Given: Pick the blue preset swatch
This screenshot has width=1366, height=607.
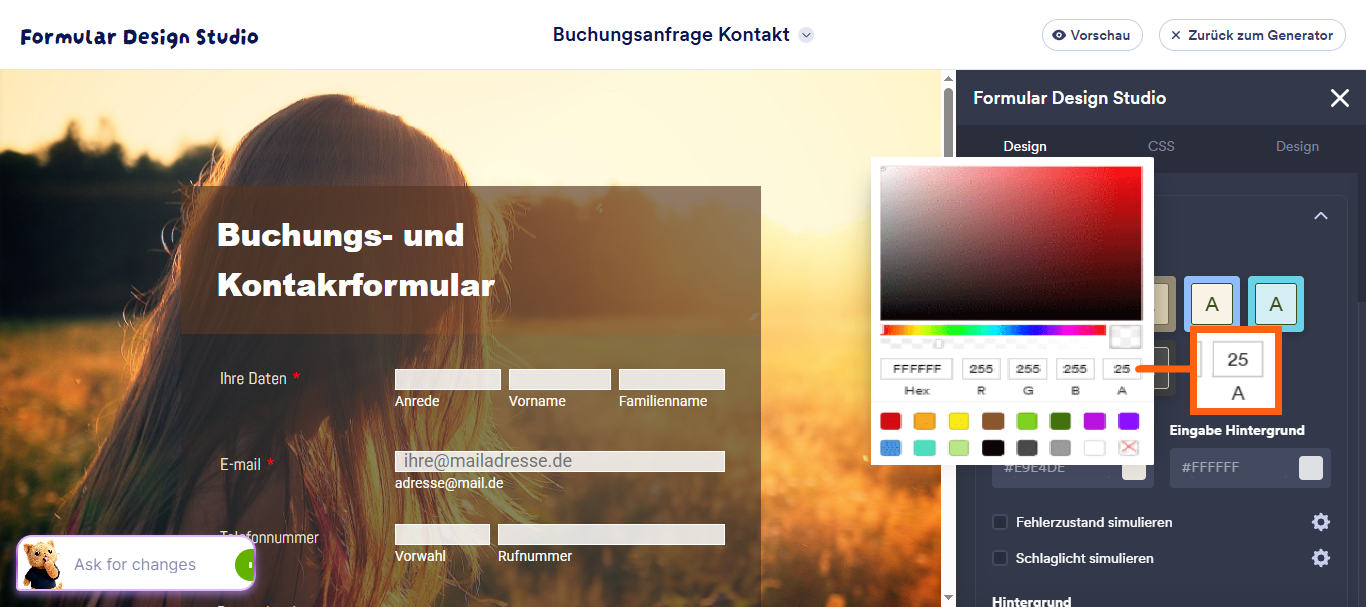Looking at the screenshot, I should (891, 448).
